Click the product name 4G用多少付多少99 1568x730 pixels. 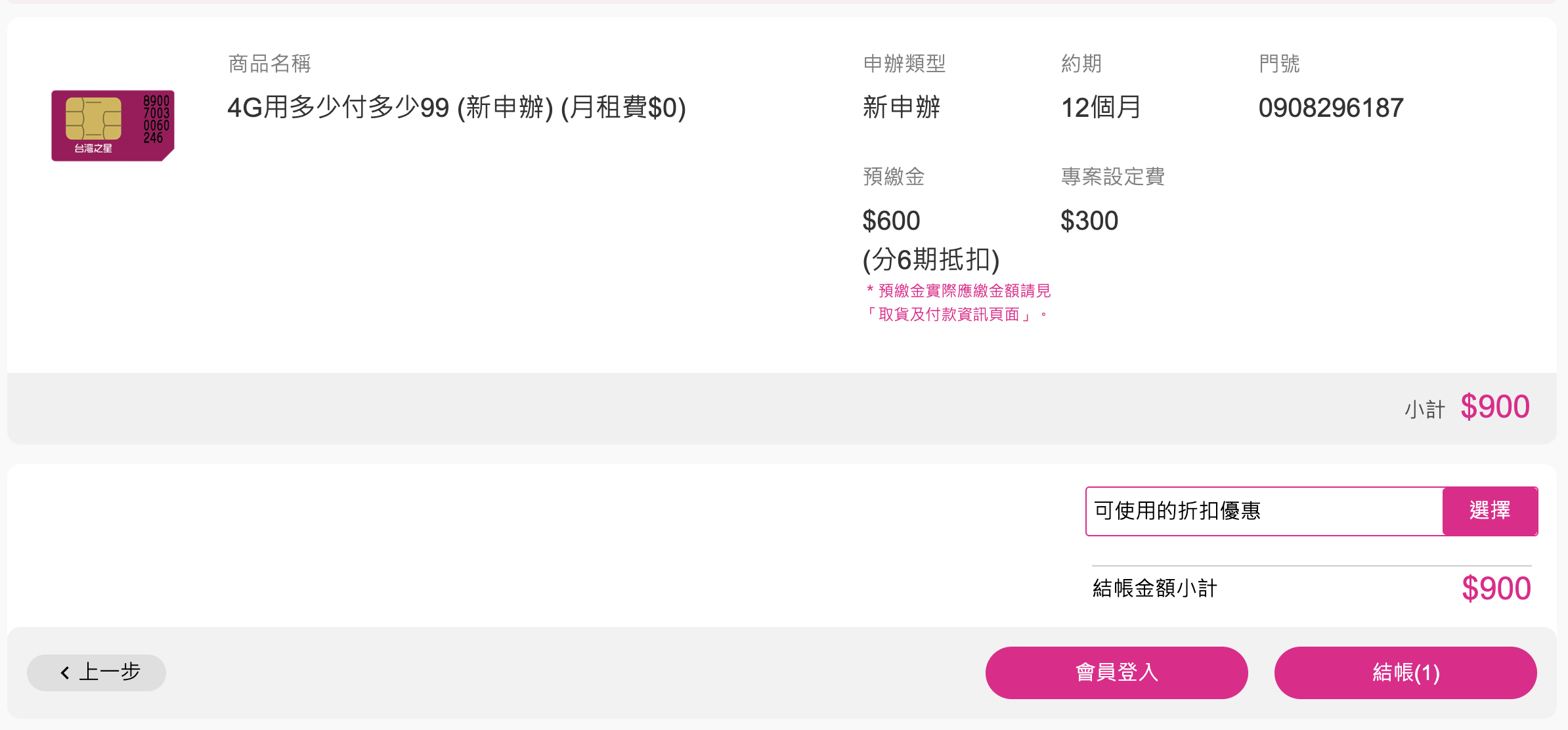click(x=456, y=108)
